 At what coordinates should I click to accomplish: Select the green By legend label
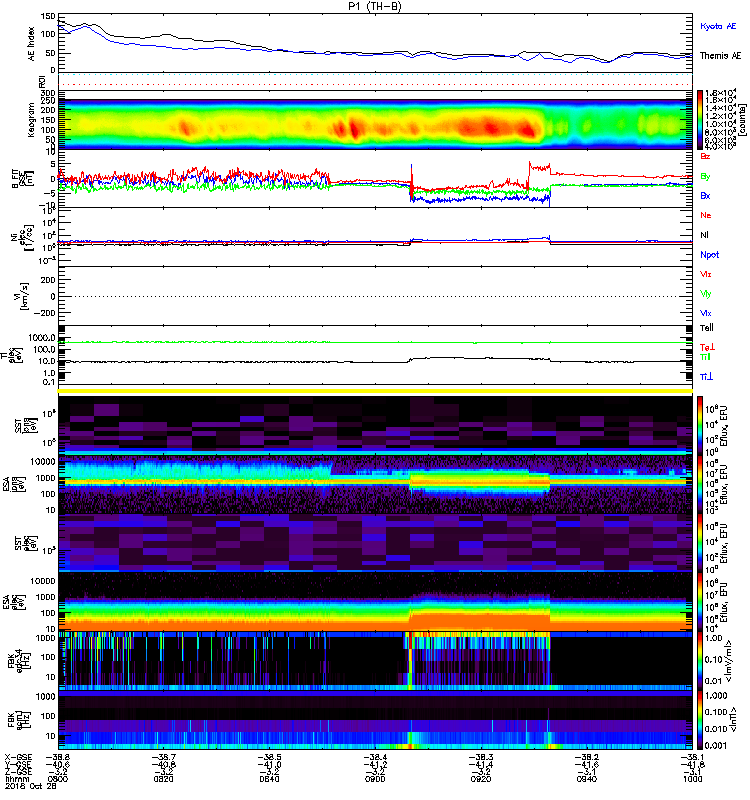[x=705, y=176]
